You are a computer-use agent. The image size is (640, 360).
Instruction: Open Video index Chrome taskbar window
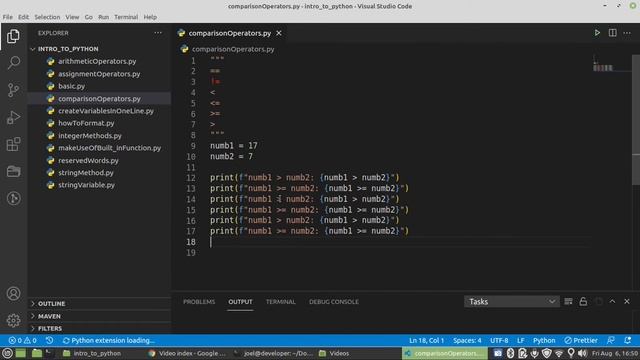tap(187, 353)
